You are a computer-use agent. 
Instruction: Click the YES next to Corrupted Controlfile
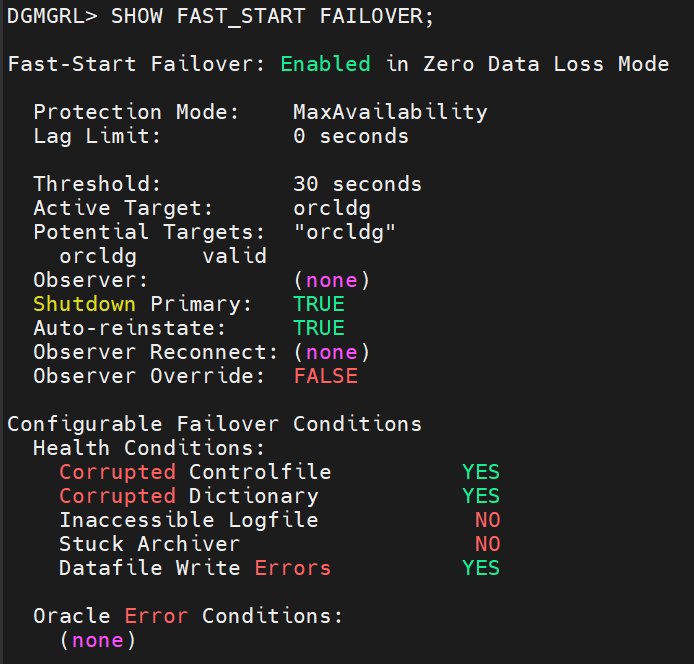[481, 472]
